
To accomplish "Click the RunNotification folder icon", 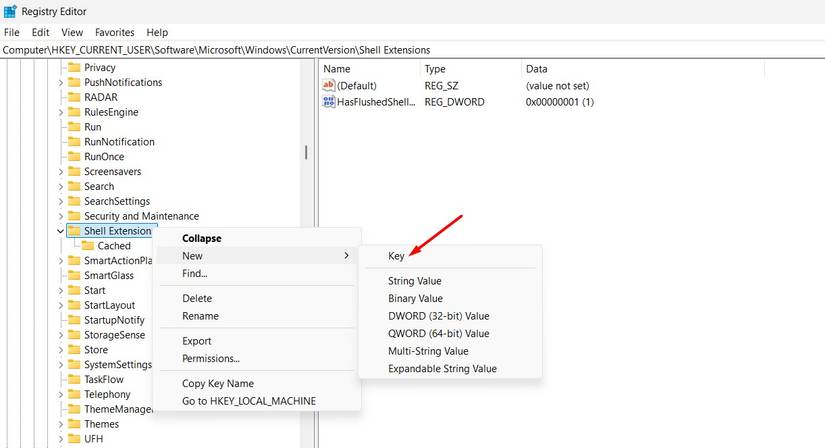I will point(74,142).
